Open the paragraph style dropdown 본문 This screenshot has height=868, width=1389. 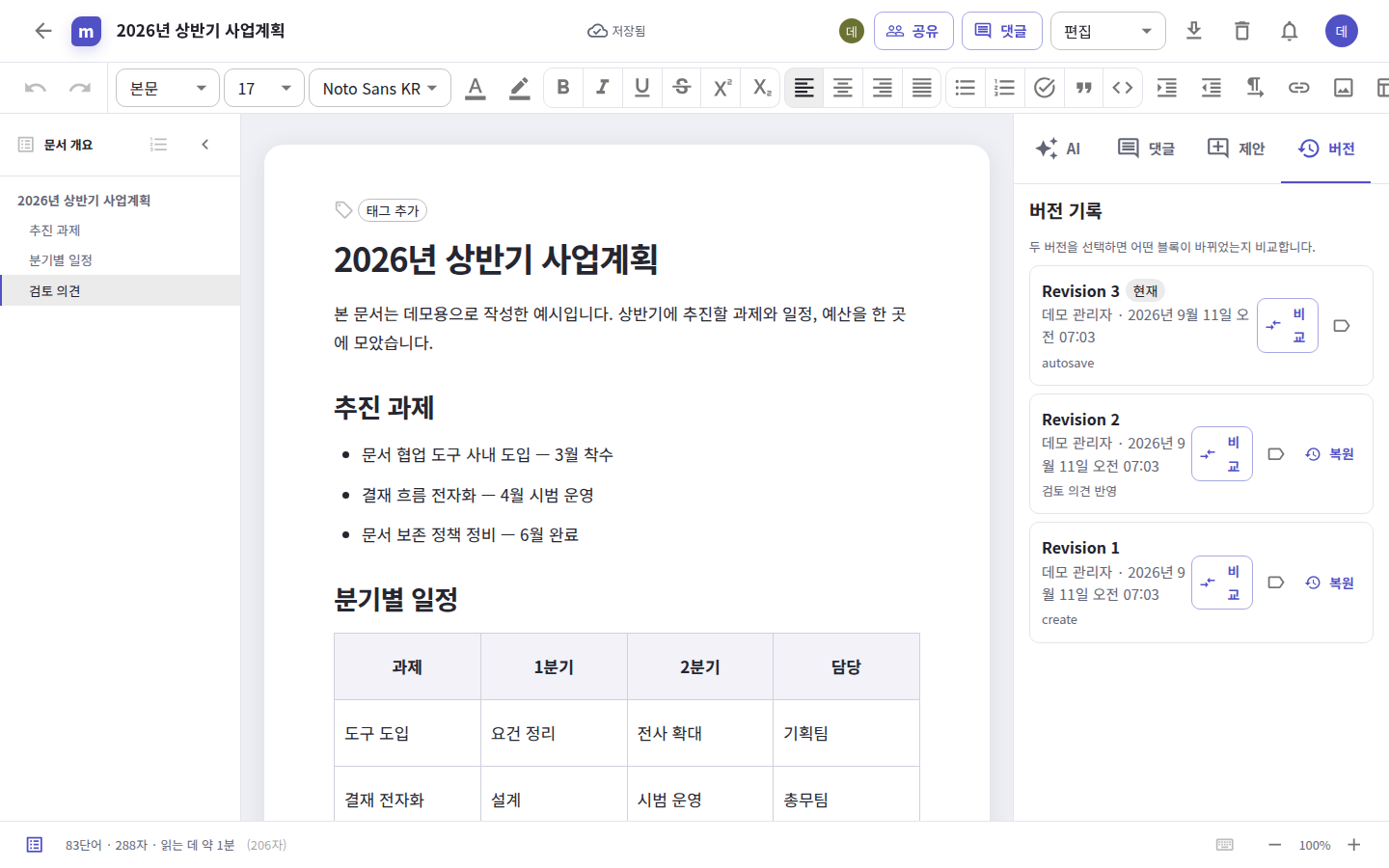[x=168, y=88]
